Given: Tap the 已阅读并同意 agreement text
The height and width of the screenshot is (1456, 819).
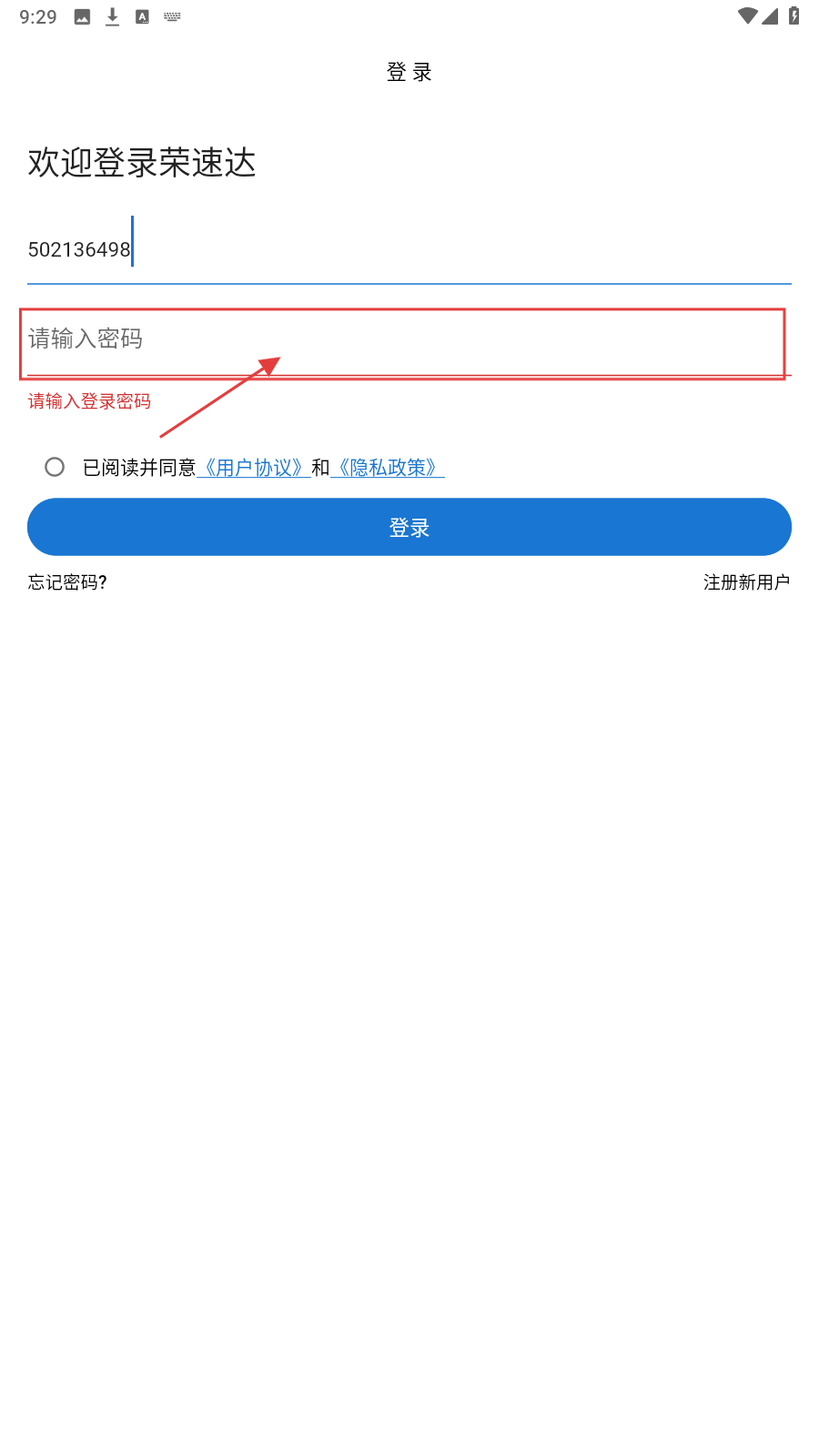Looking at the screenshot, I should point(139,468).
